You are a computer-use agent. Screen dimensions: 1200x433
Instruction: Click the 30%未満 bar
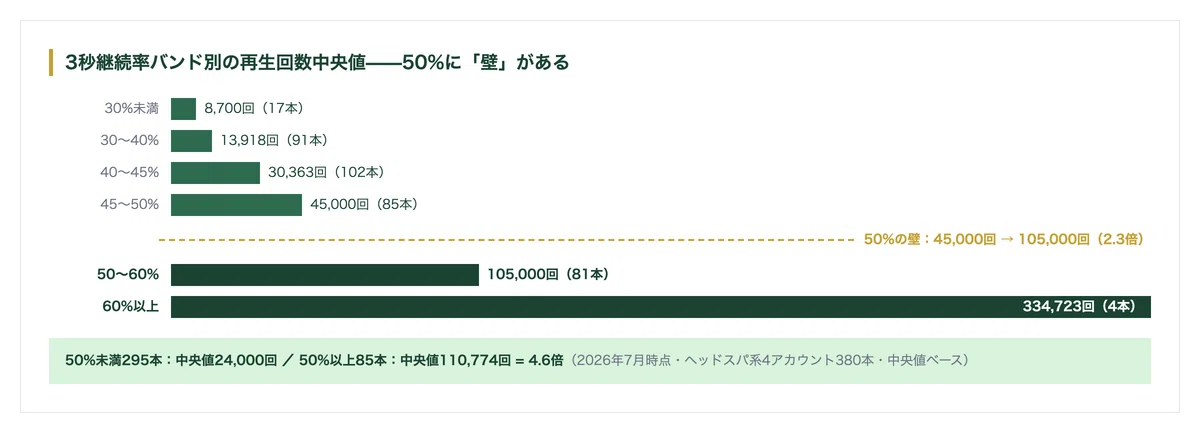(x=183, y=108)
